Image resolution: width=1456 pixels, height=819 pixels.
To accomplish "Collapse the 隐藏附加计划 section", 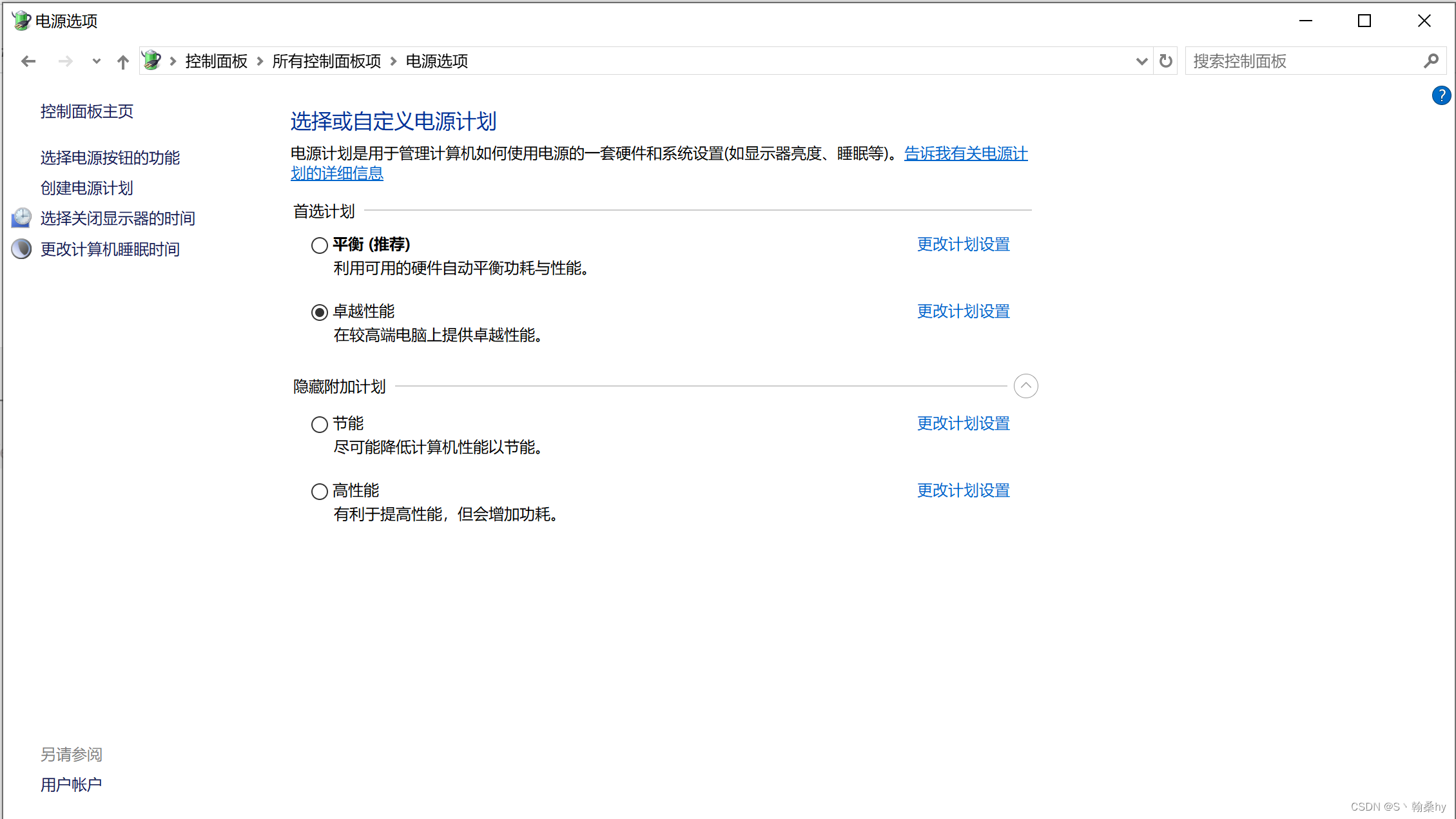I will pyautogui.click(x=1025, y=386).
